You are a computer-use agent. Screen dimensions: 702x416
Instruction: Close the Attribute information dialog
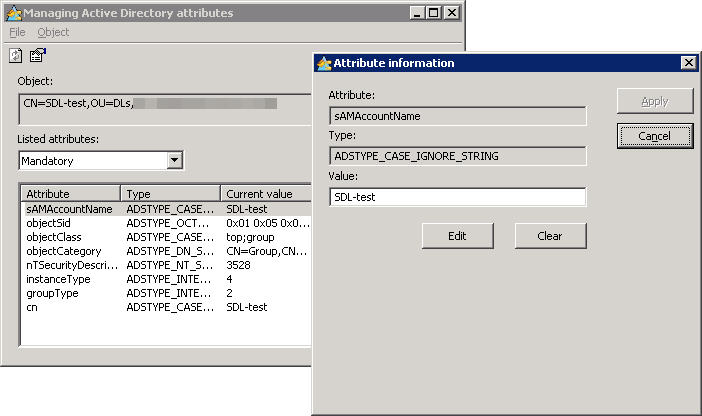(x=689, y=63)
